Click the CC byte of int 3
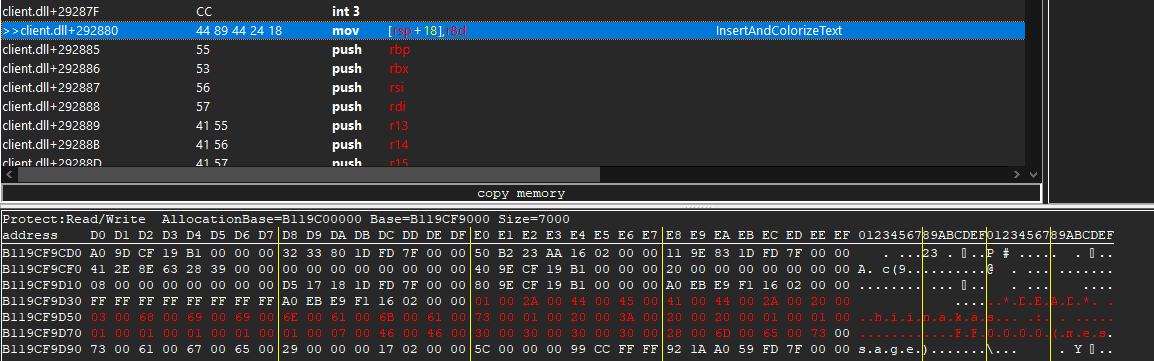Screen dimensions: 1154x361 pyautogui.click(x=204, y=12)
